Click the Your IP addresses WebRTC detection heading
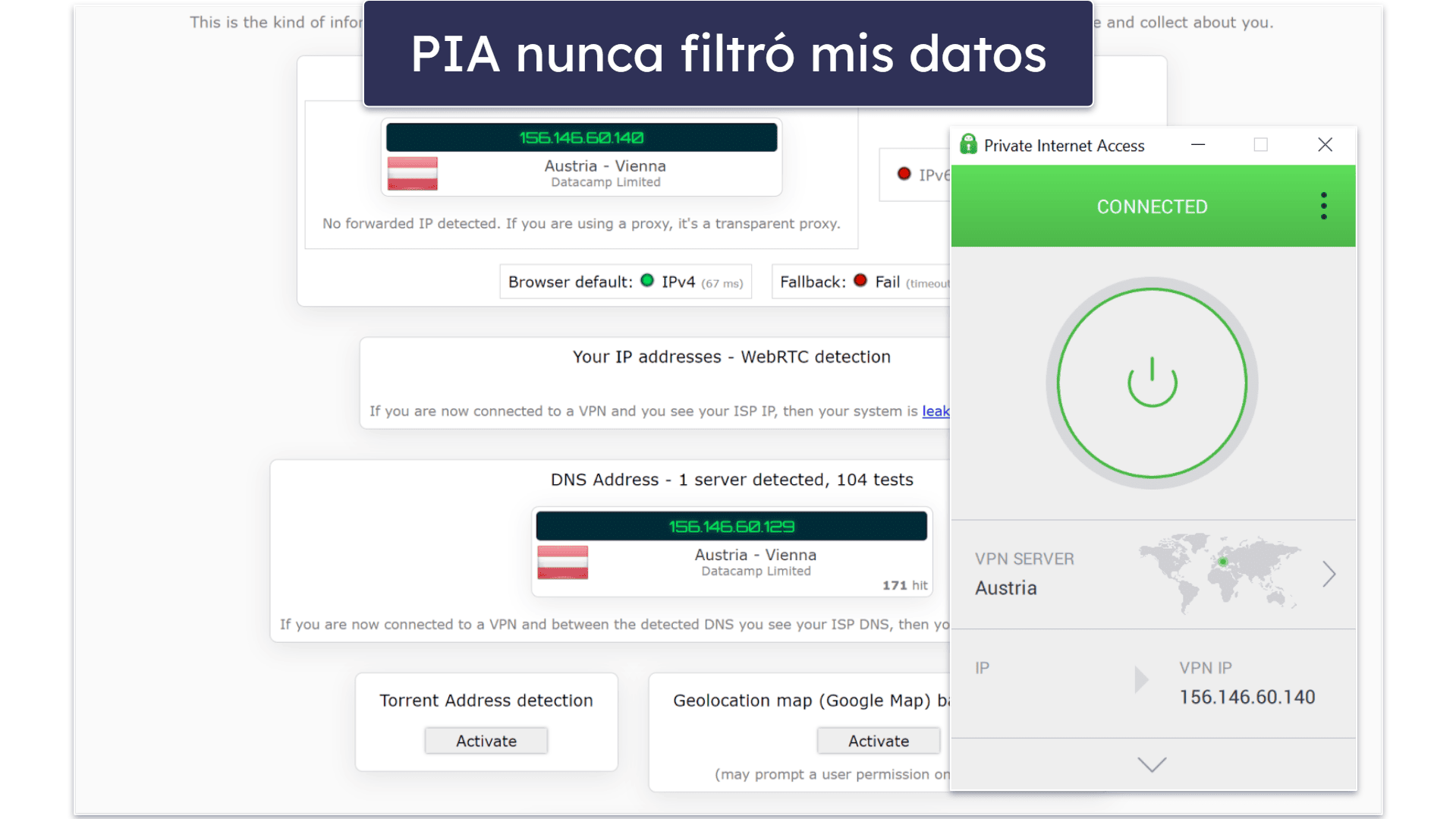 (x=731, y=357)
